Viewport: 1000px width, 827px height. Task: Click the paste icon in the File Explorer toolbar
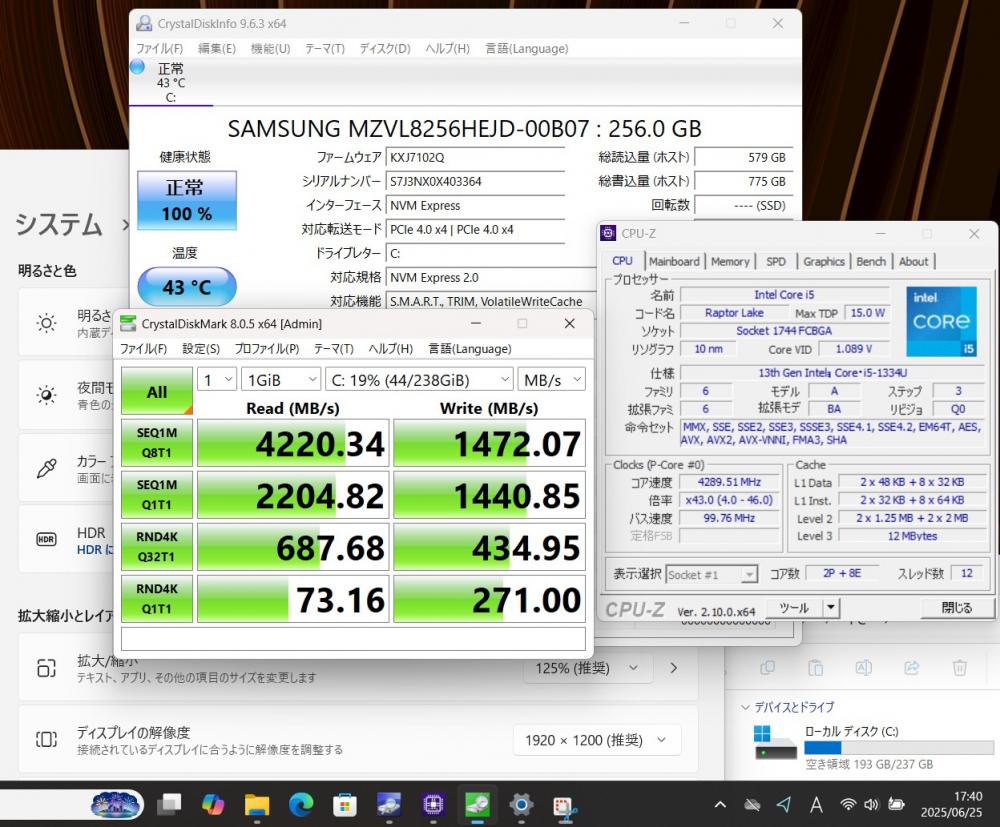point(816,668)
